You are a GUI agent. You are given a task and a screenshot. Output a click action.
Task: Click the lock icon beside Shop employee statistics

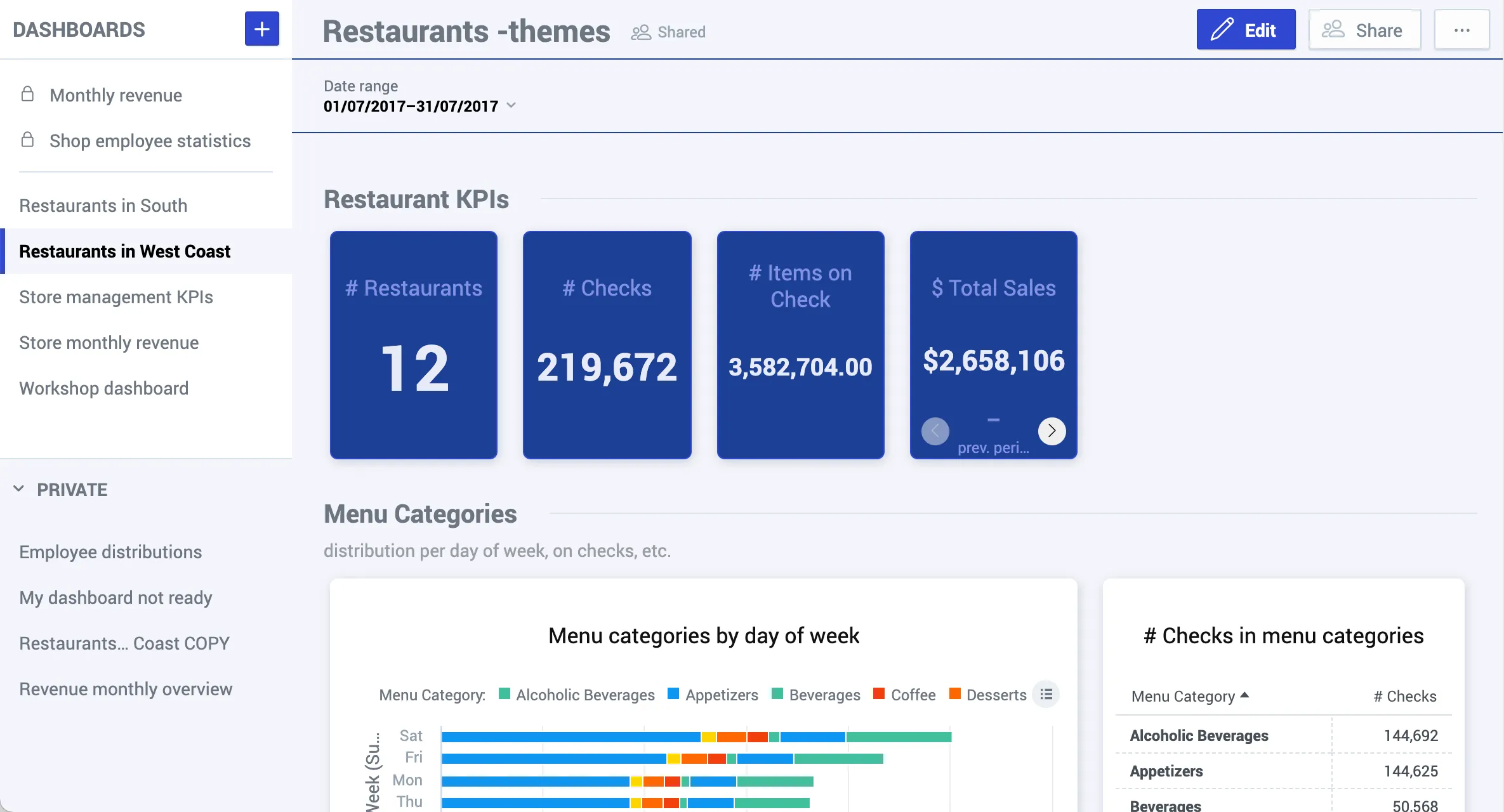pyautogui.click(x=27, y=139)
